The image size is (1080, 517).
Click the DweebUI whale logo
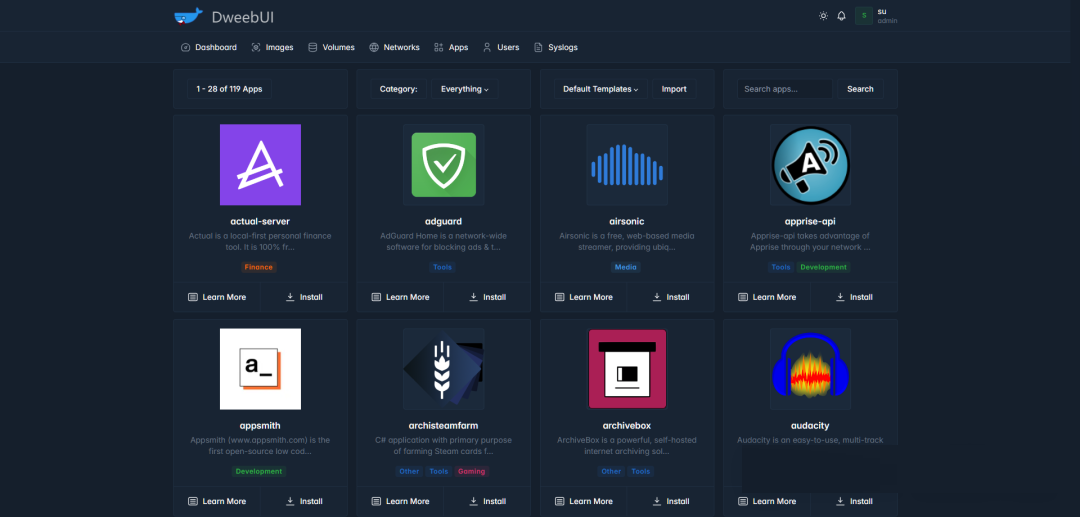coord(188,17)
